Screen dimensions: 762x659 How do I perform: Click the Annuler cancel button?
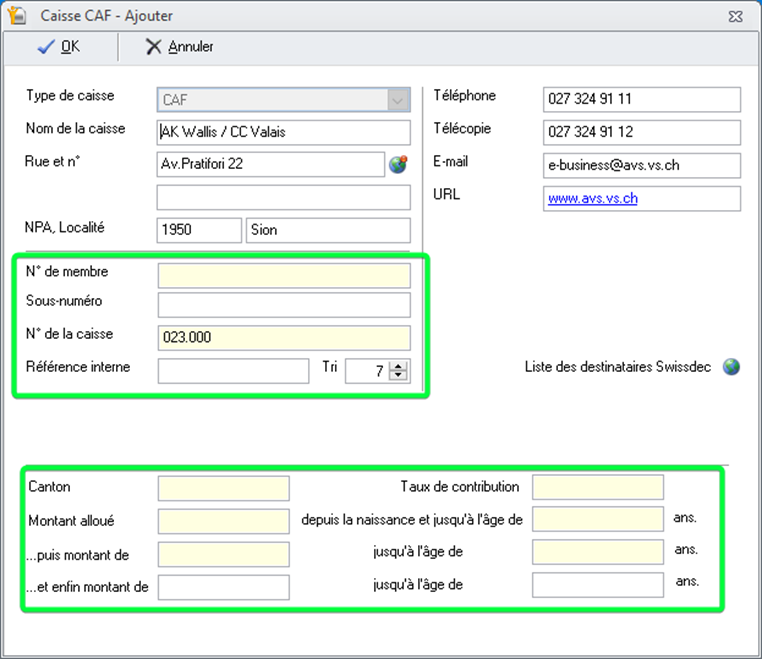click(180, 47)
